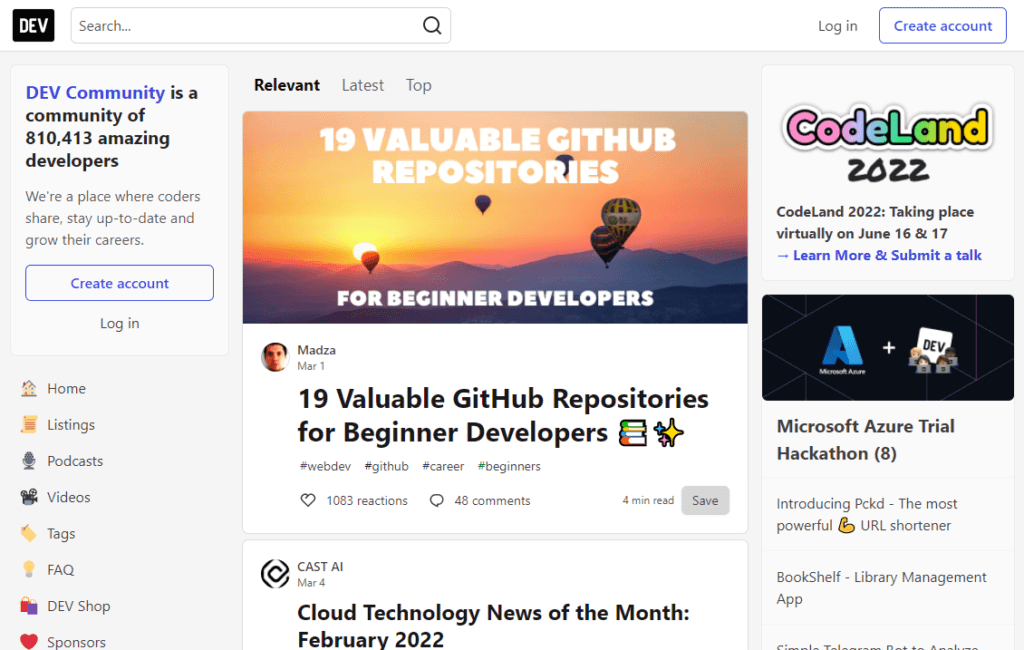
Task: Open Tags via the tag icon
Action: coord(29,534)
